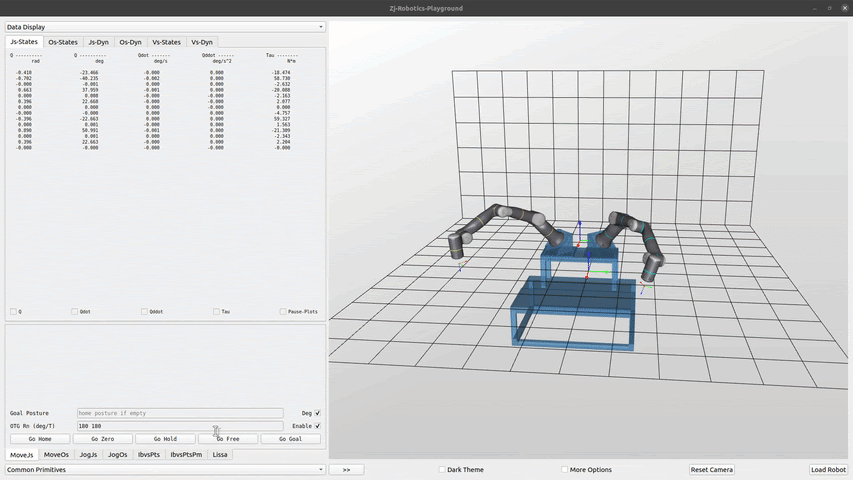
Task: Tick the More Options checkbox
Action: coord(565,469)
